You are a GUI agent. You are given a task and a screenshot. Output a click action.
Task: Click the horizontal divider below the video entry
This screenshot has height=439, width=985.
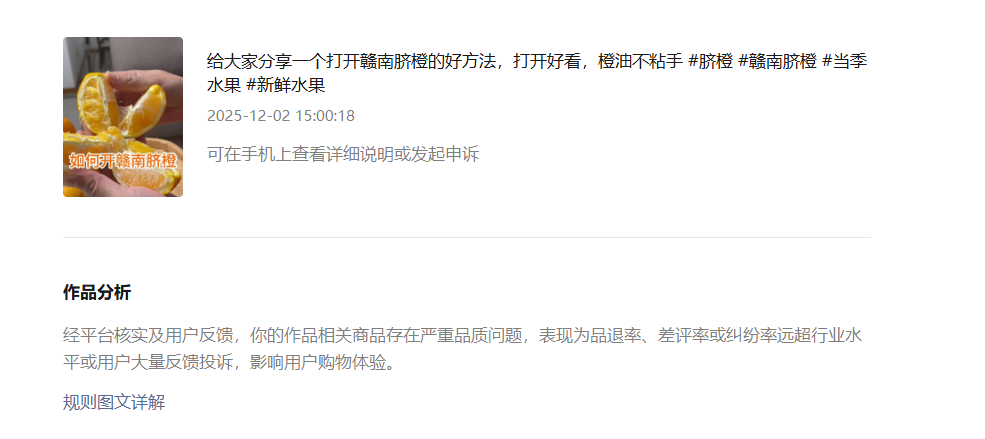point(467,237)
